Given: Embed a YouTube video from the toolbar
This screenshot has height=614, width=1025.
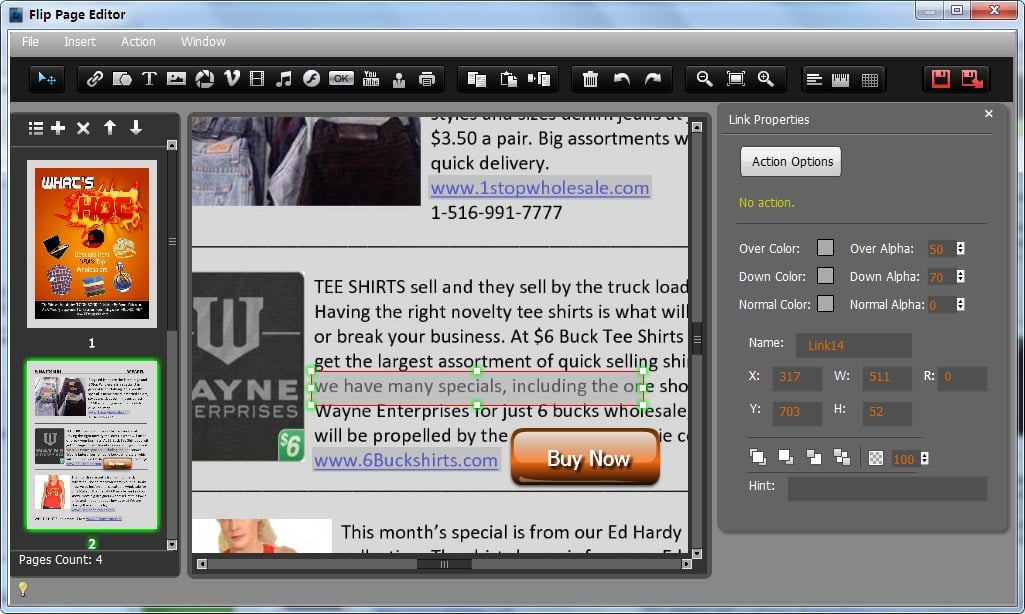Looking at the screenshot, I should tap(371, 79).
